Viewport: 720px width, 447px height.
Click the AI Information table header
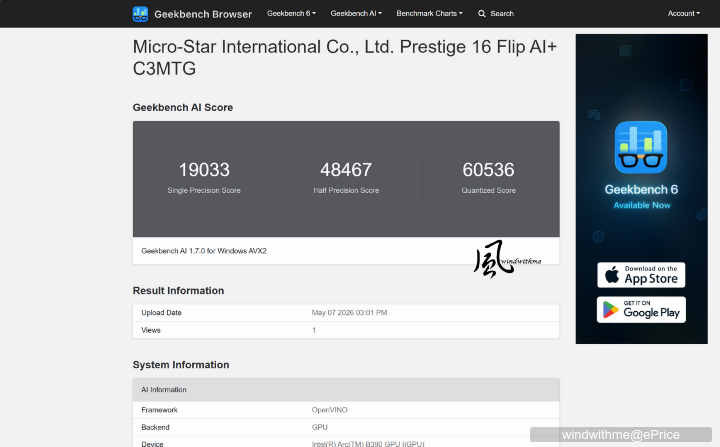pos(346,390)
